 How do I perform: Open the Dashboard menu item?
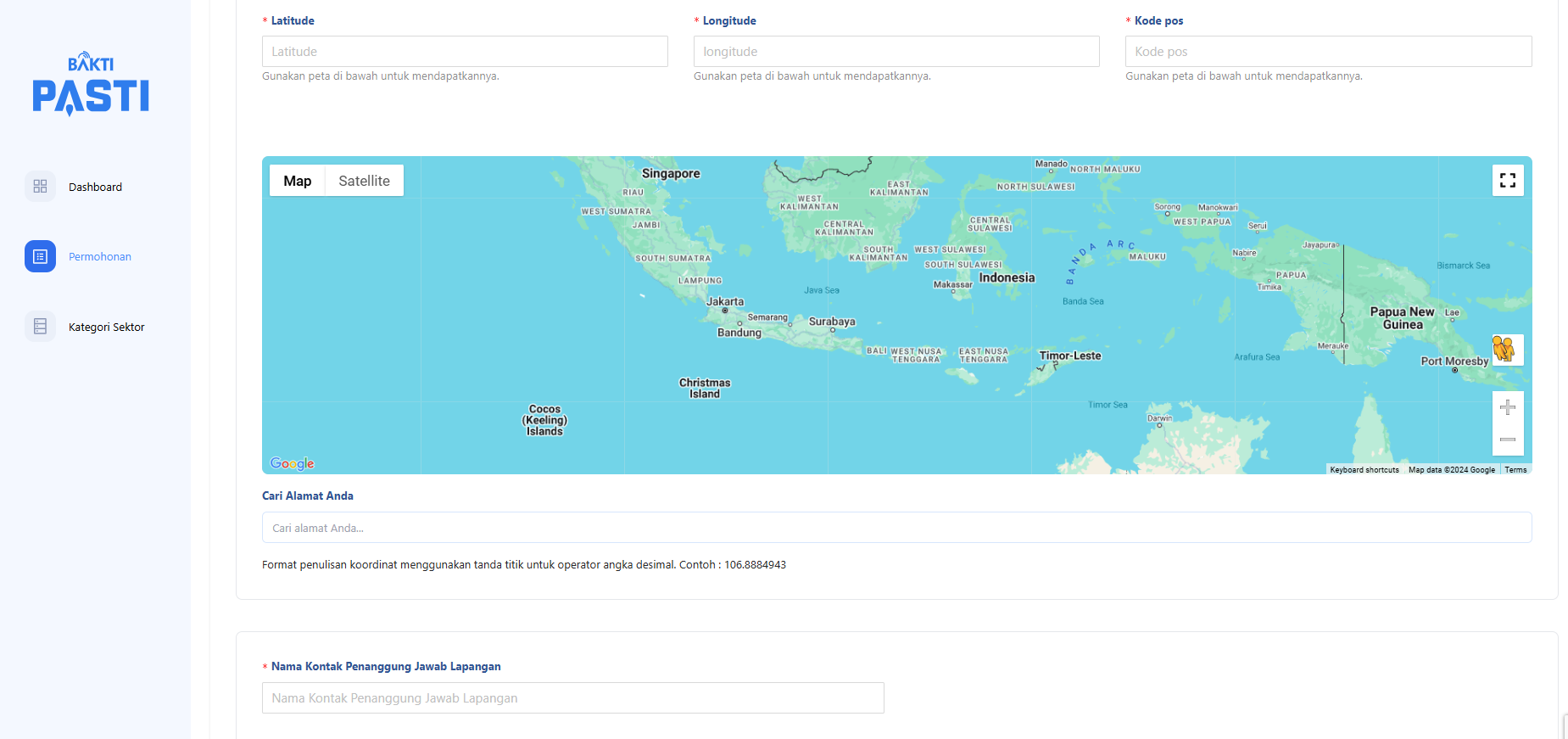pyautogui.click(x=95, y=188)
